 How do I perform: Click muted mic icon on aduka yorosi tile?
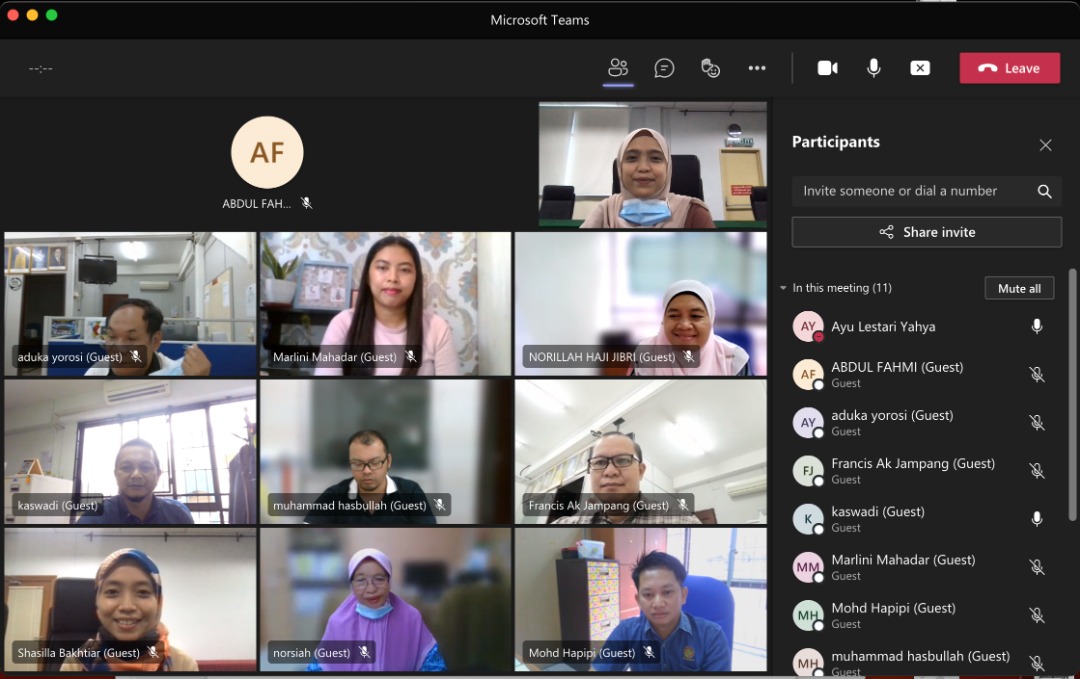click(136, 357)
